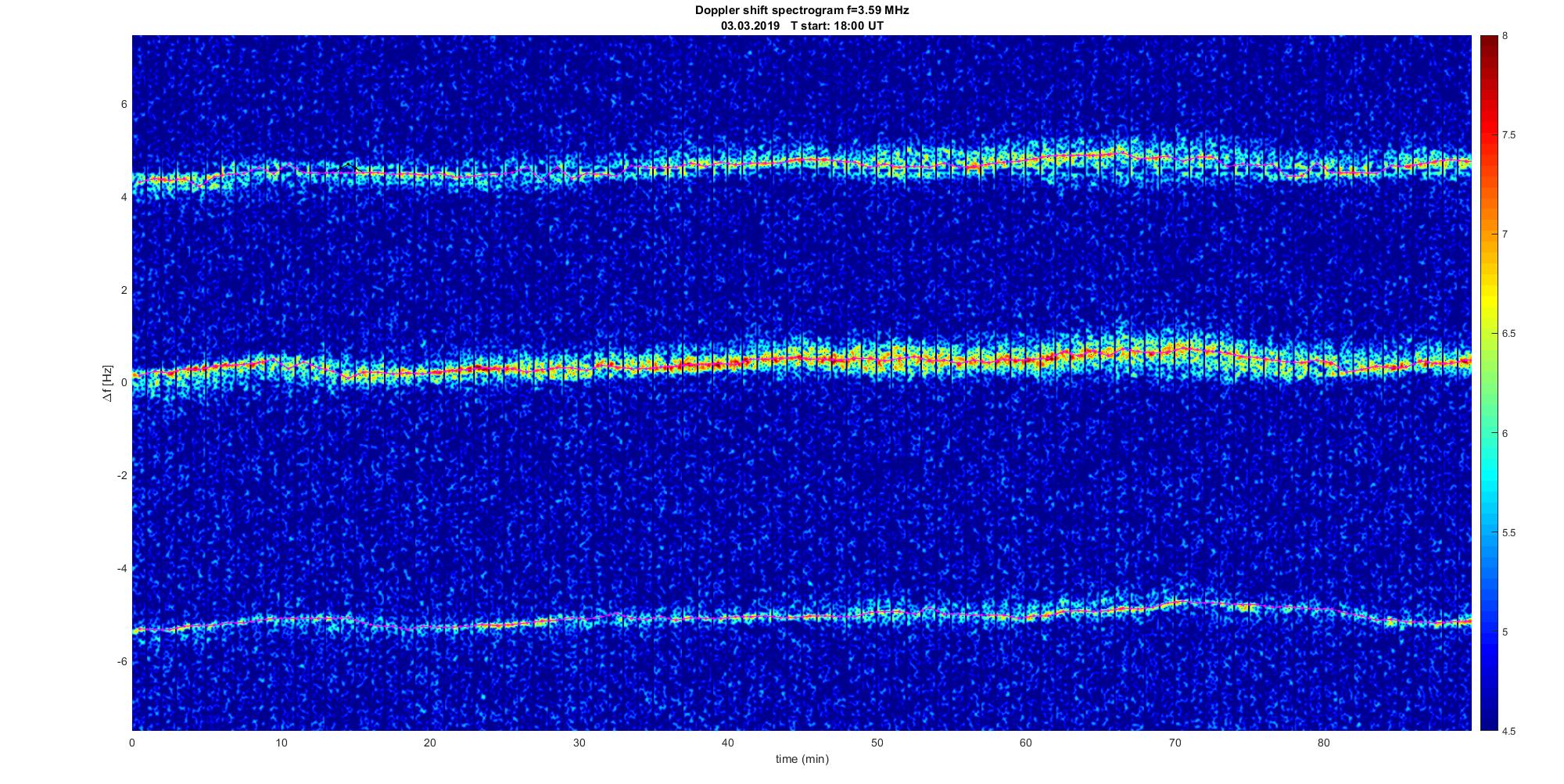Screen dimensions: 1564x784
Task: Click y-axis tick label '6'
Action: [x=124, y=105]
